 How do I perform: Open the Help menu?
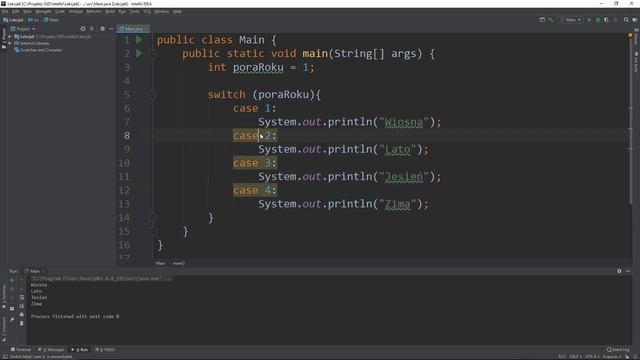click(177, 11)
